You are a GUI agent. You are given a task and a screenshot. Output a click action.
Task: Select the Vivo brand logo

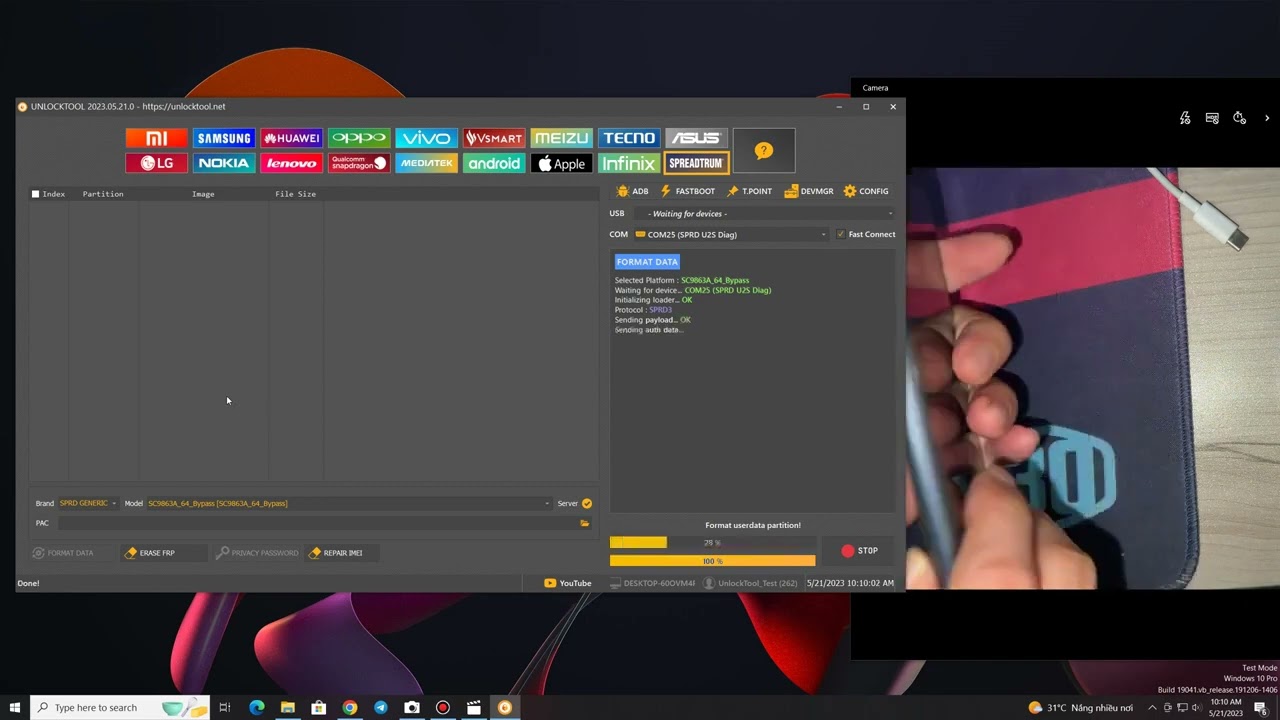tap(426, 138)
